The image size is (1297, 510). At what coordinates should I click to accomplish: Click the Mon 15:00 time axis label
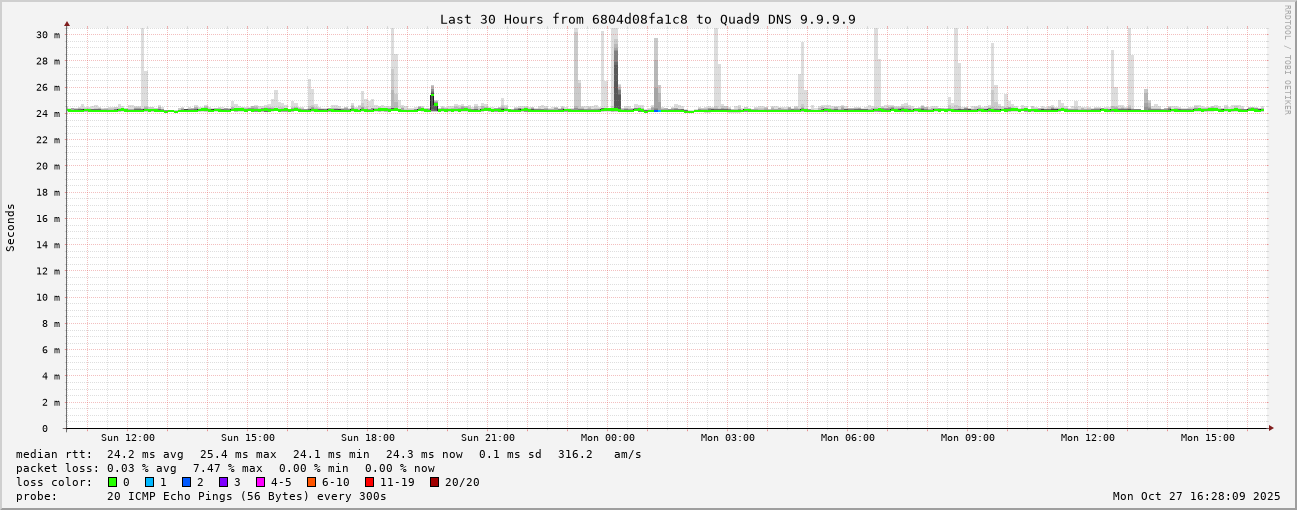click(x=1207, y=438)
